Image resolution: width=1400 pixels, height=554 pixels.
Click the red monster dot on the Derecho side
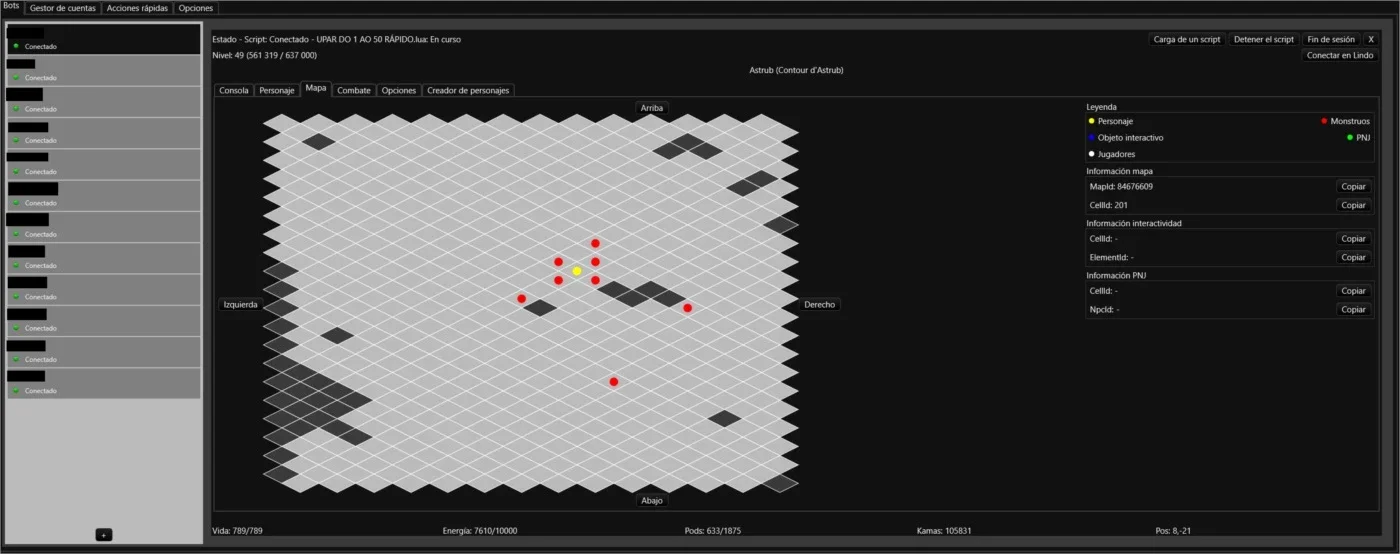pyautogui.click(x=687, y=308)
